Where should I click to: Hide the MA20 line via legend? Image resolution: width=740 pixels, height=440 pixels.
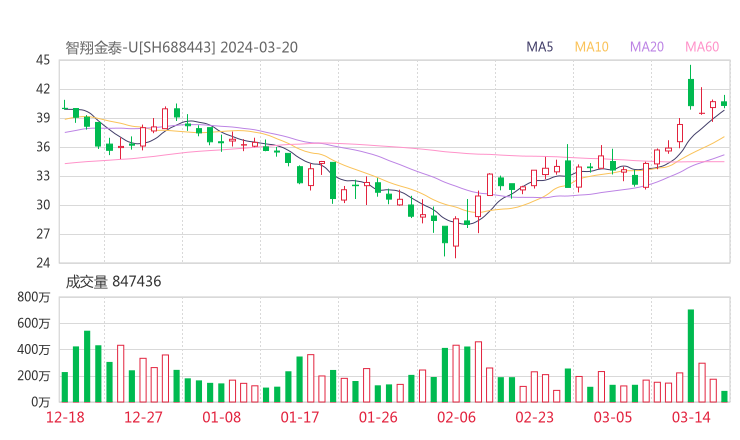click(647, 47)
